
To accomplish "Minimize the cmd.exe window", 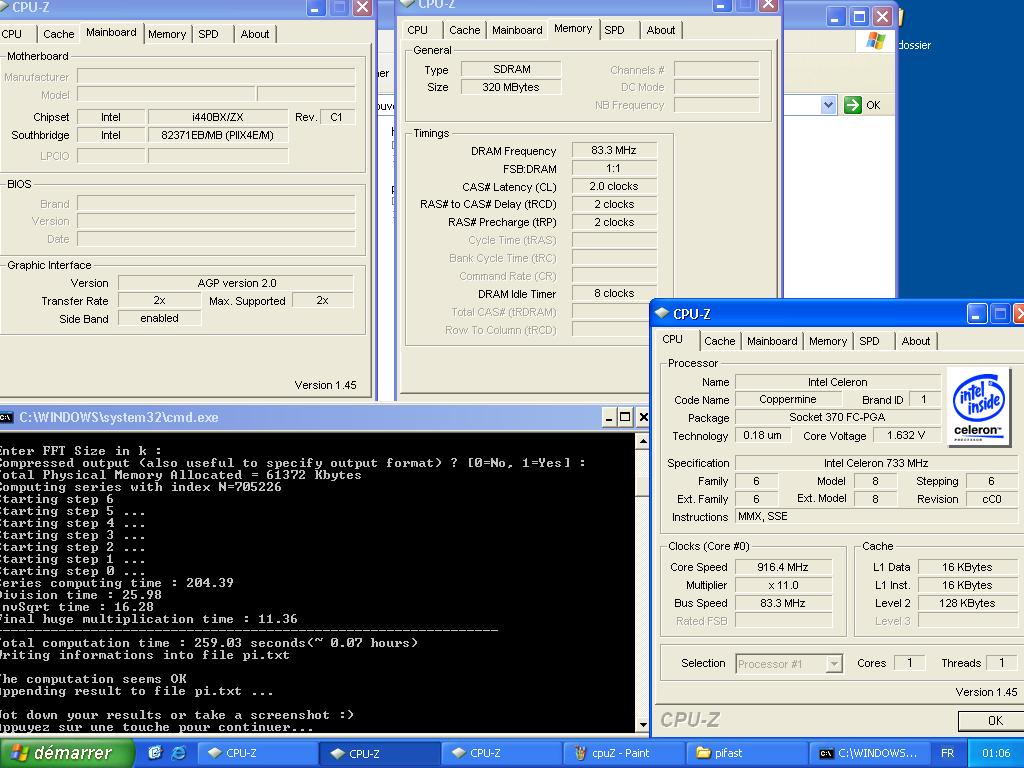I will 609,417.
